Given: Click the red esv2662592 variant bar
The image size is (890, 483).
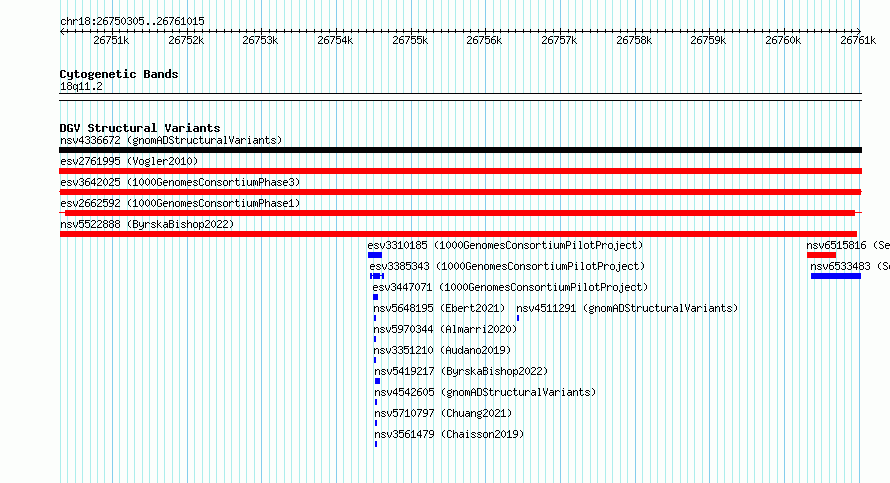Looking at the screenshot, I should click(460, 213).
